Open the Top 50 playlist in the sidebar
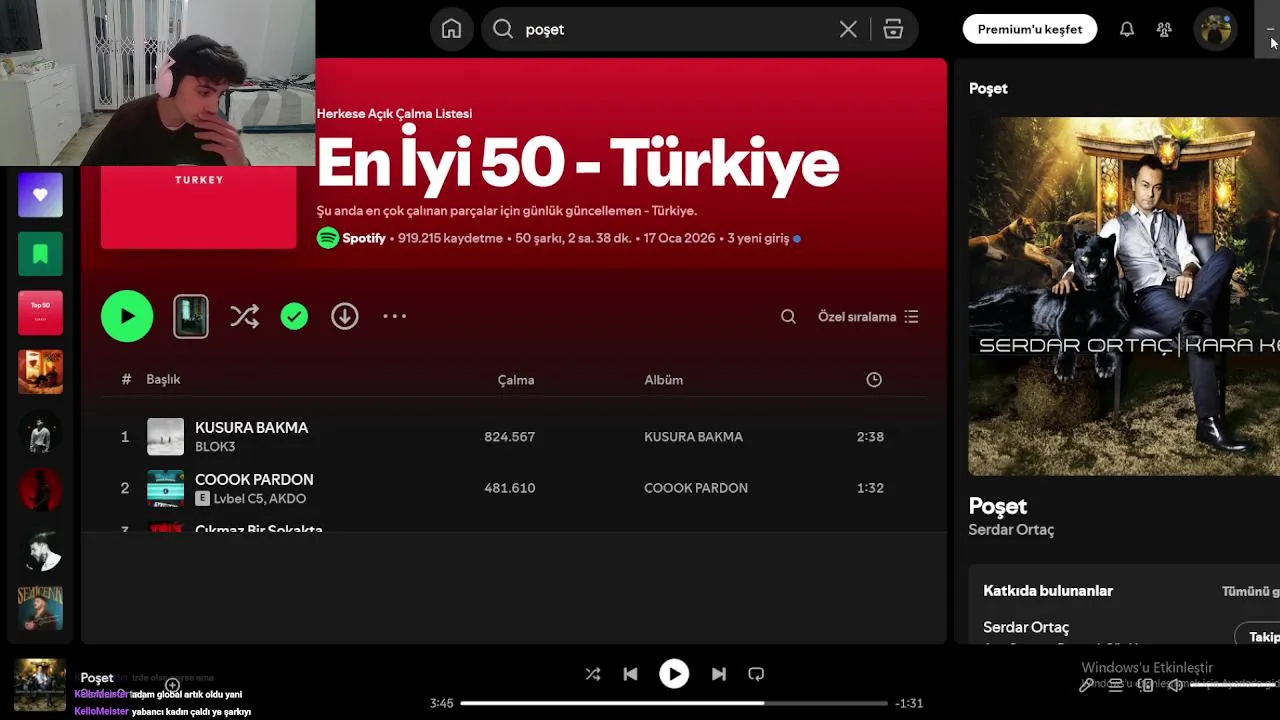 coord(40,313)
